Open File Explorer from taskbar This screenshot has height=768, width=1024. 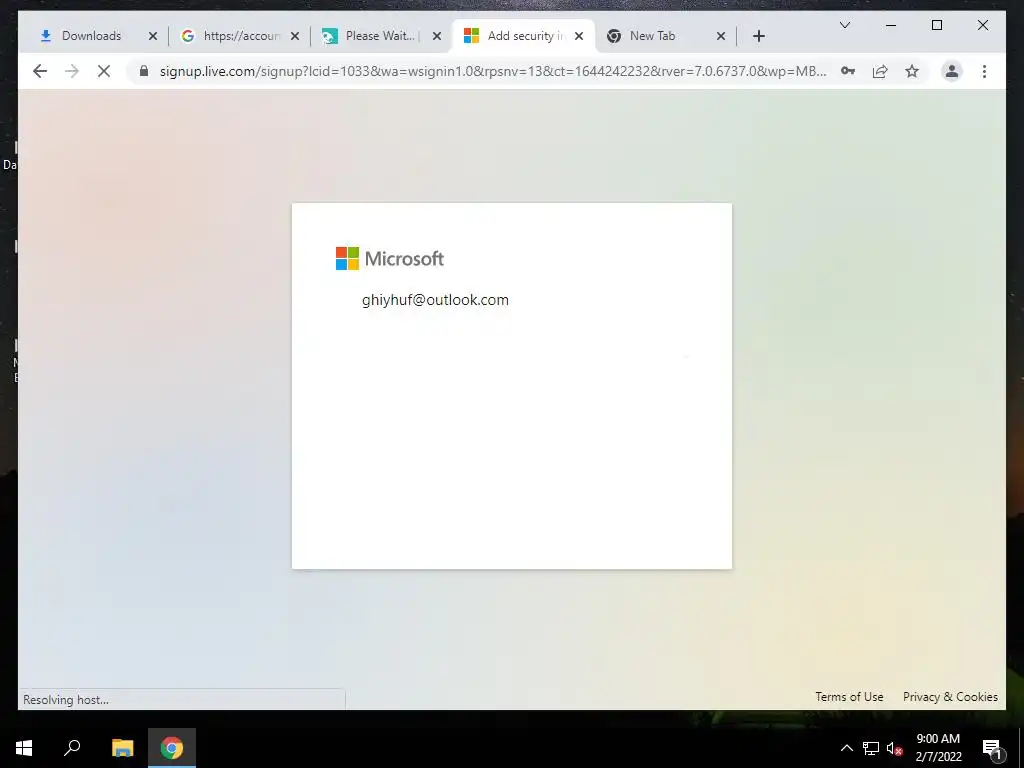(x=122, y=748)
